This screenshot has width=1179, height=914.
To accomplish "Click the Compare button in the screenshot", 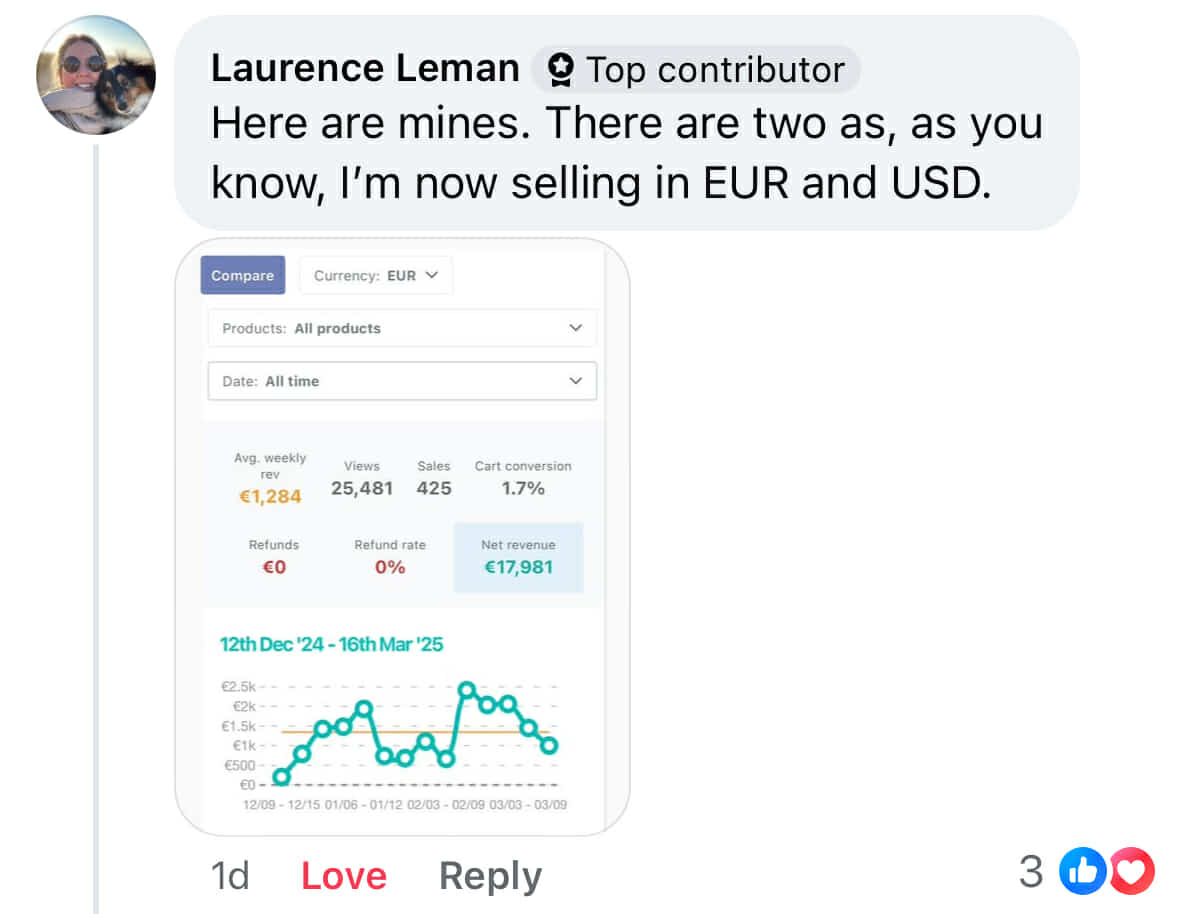I will tap(242, 276).
